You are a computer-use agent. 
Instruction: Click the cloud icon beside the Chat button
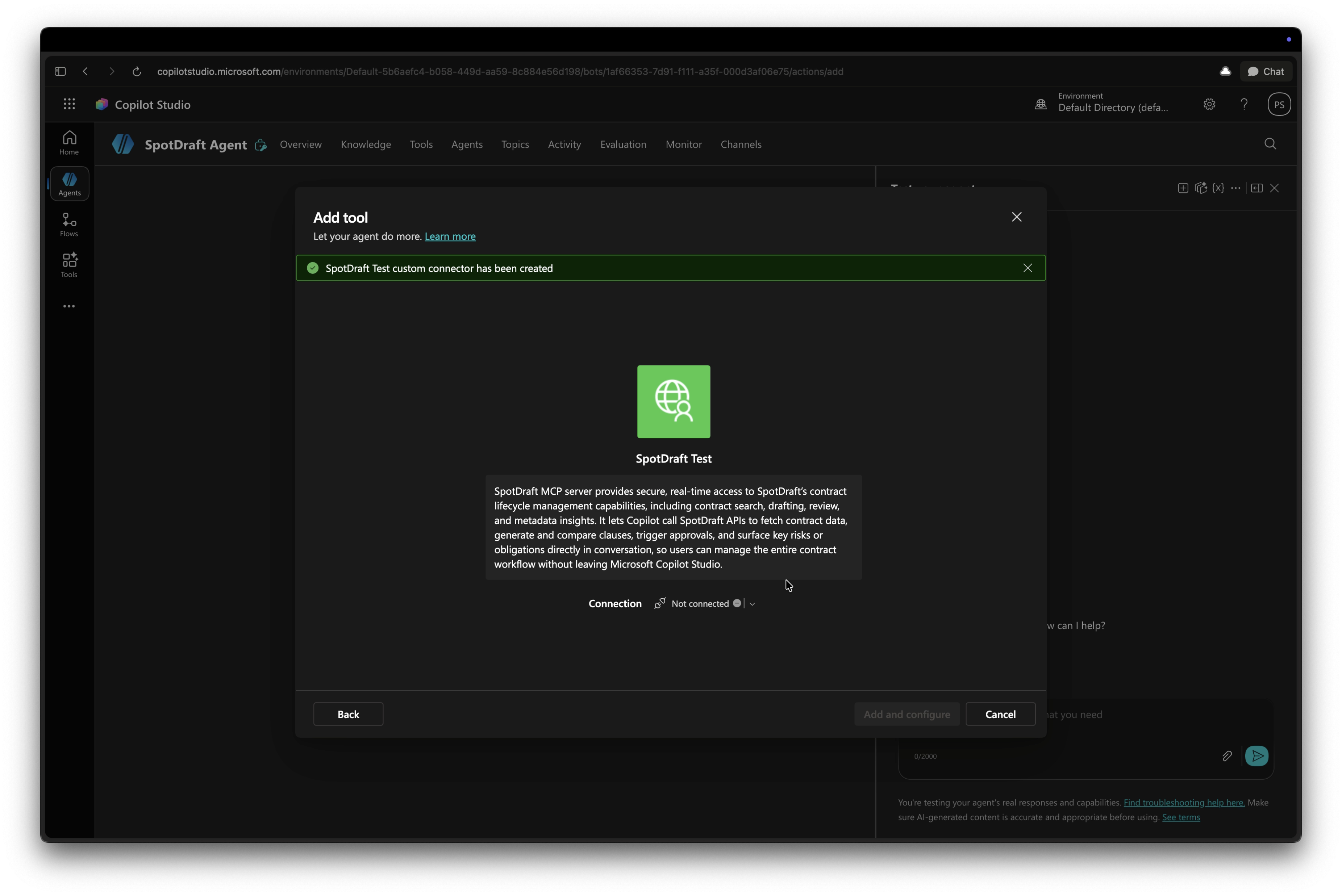coord(1225,71)
